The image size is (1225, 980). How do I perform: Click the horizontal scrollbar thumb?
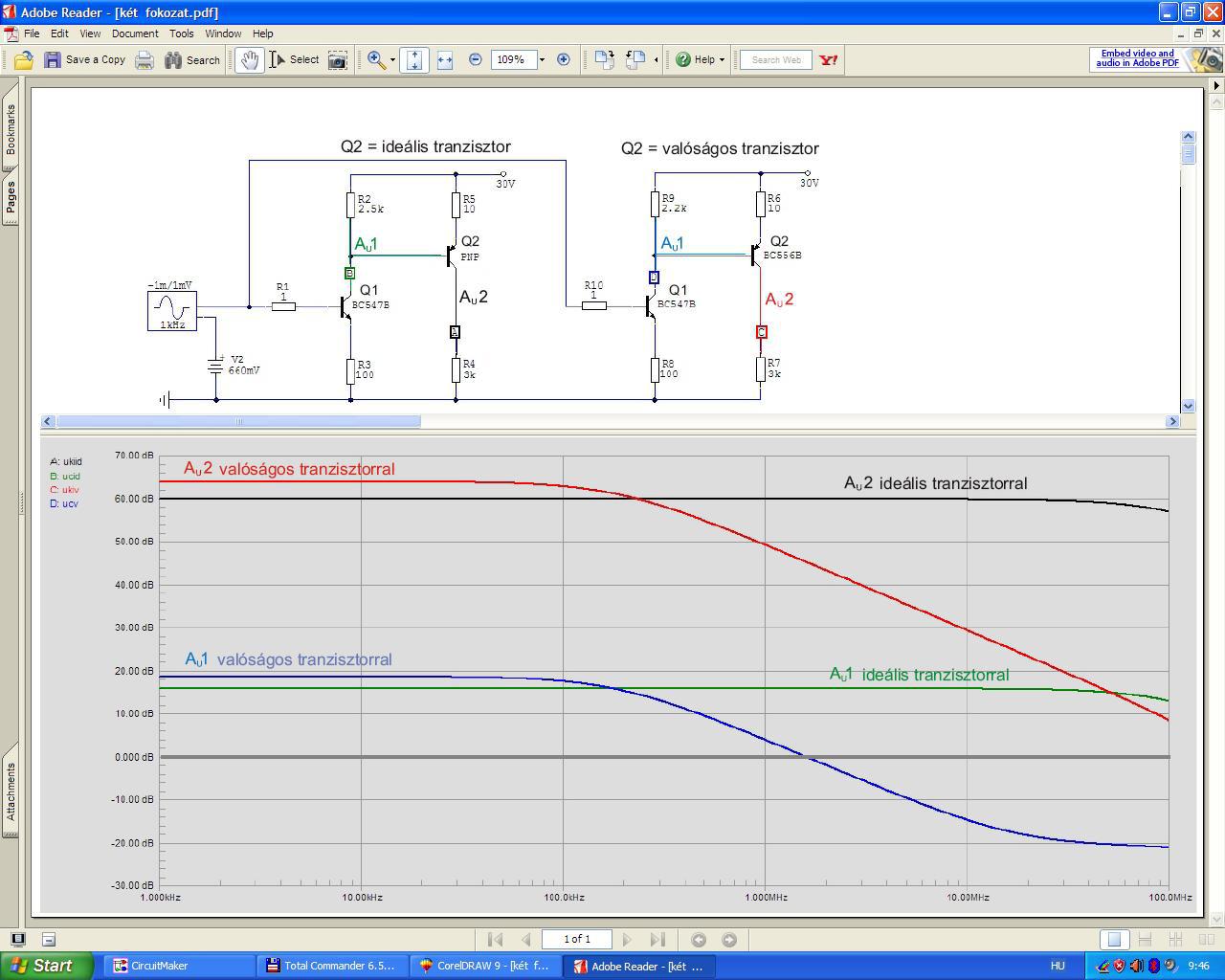238,421
